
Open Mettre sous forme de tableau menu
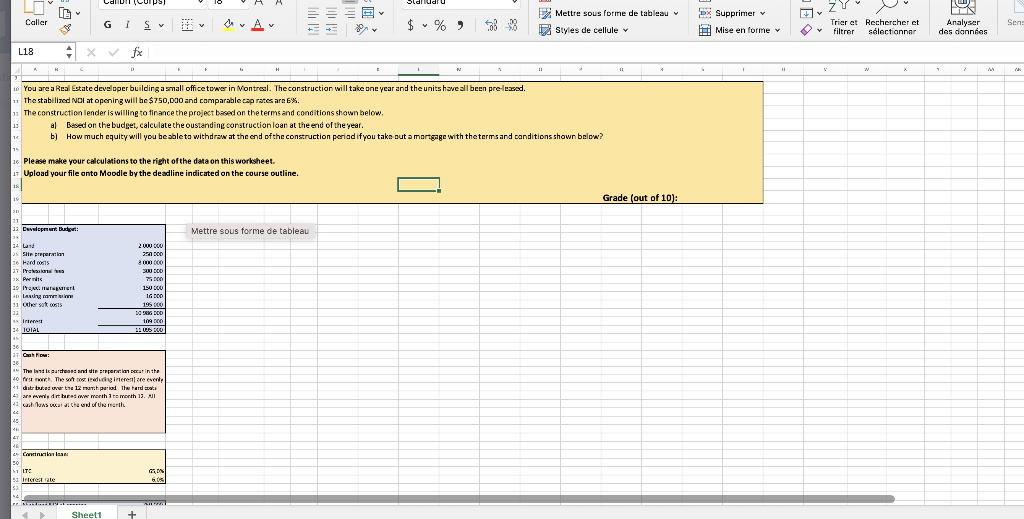coord(609,13)
